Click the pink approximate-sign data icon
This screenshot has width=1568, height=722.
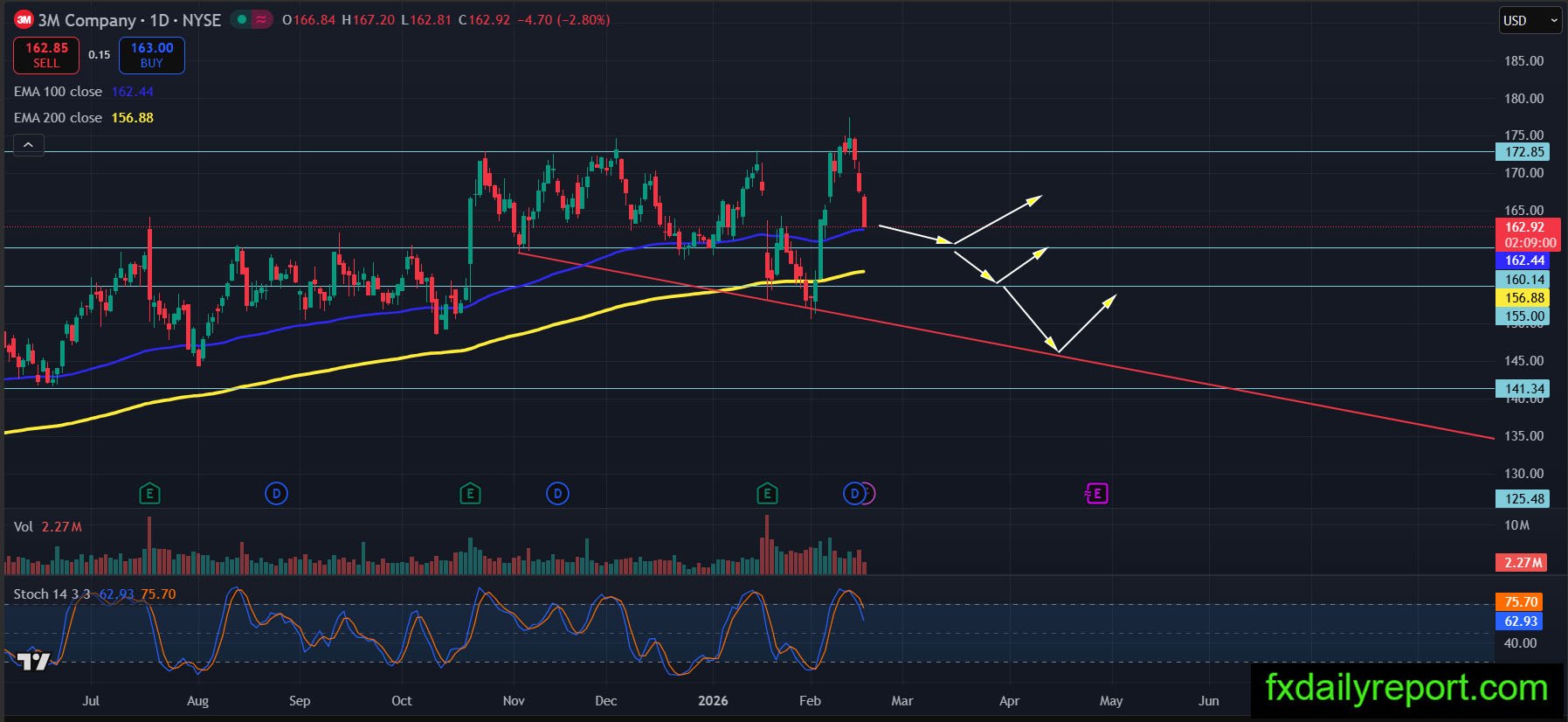pos(260,19)
